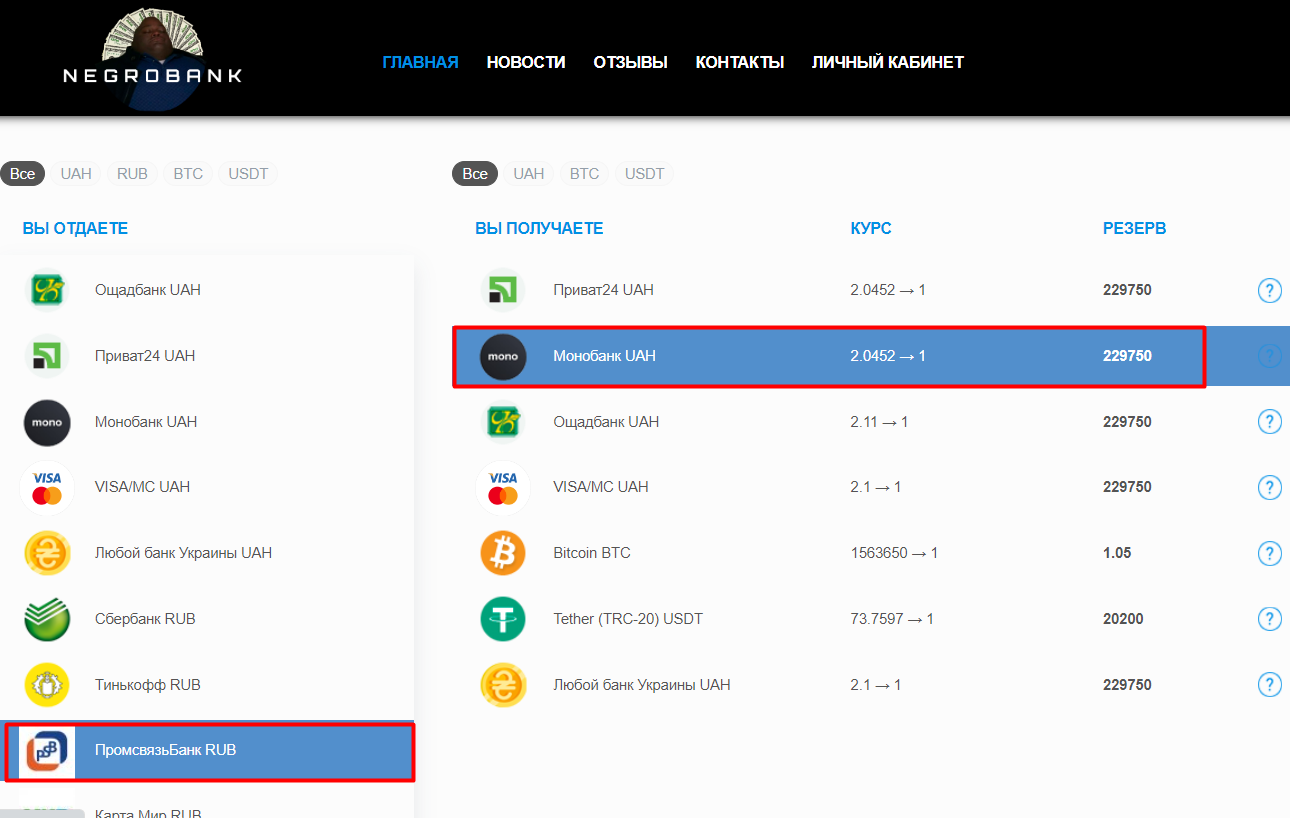Choose Bitcoin BTC icon
1290x818 pixels.
click(503, 553)
